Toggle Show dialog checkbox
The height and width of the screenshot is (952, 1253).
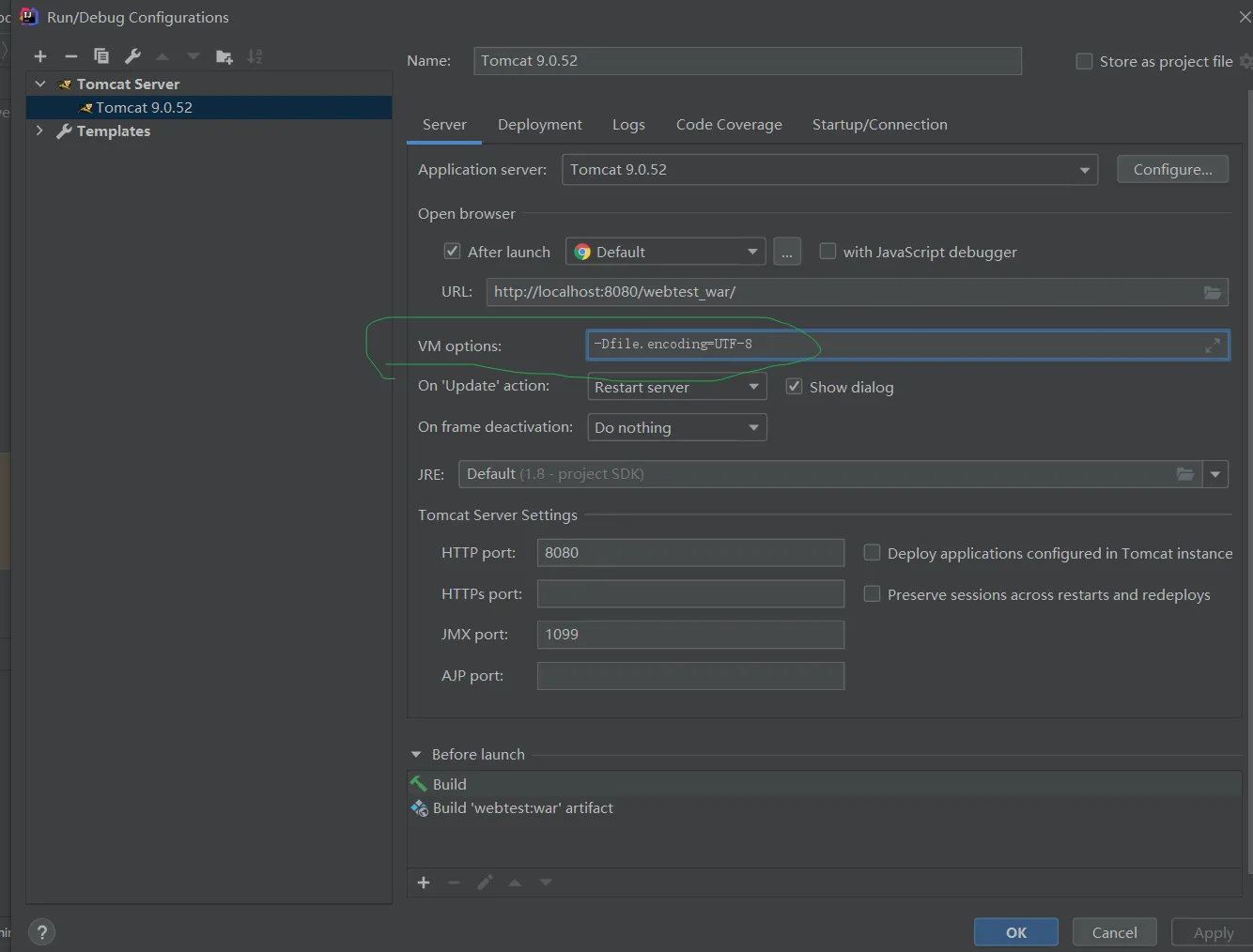794,387
